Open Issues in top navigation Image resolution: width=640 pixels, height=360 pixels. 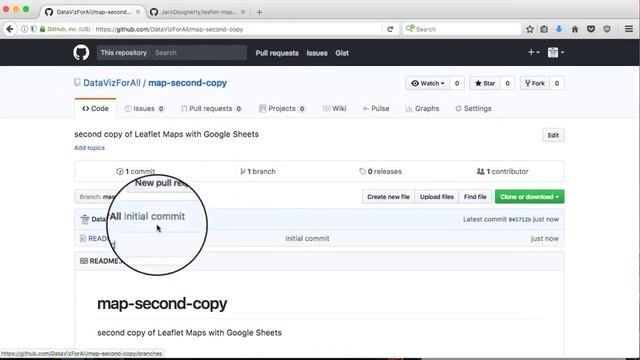317,53
